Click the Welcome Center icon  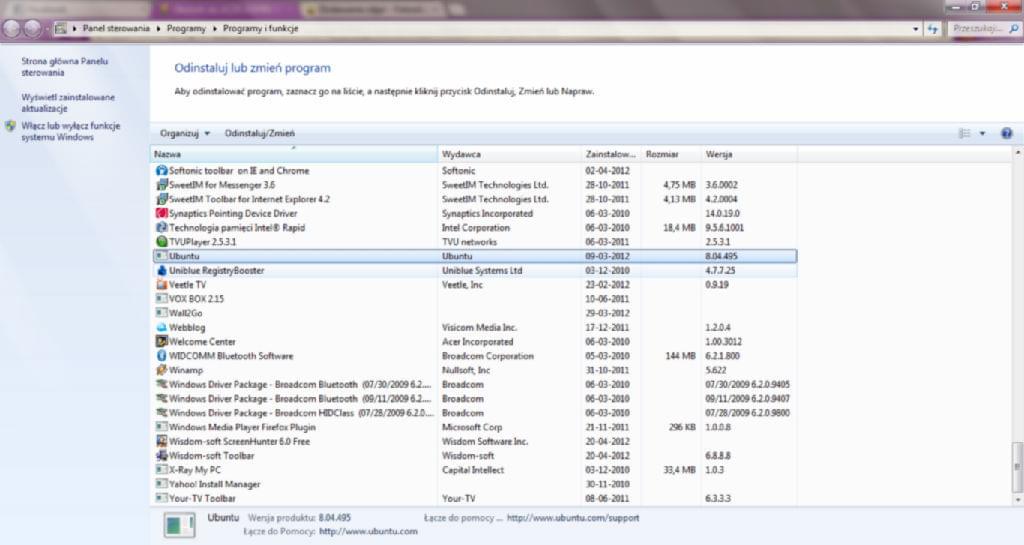click(161, 341)
